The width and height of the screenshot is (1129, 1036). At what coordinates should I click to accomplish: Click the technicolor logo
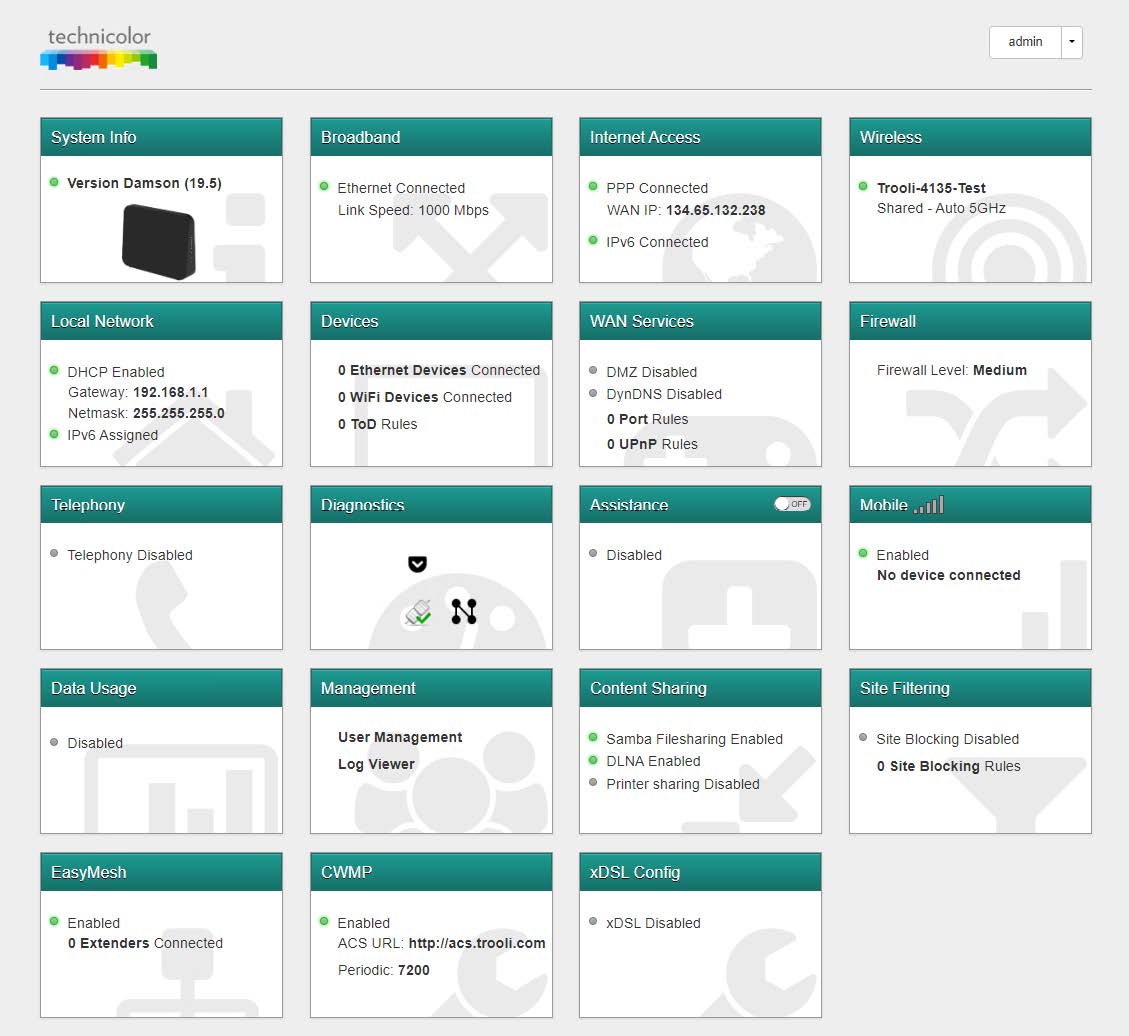[x=99, y=49]
